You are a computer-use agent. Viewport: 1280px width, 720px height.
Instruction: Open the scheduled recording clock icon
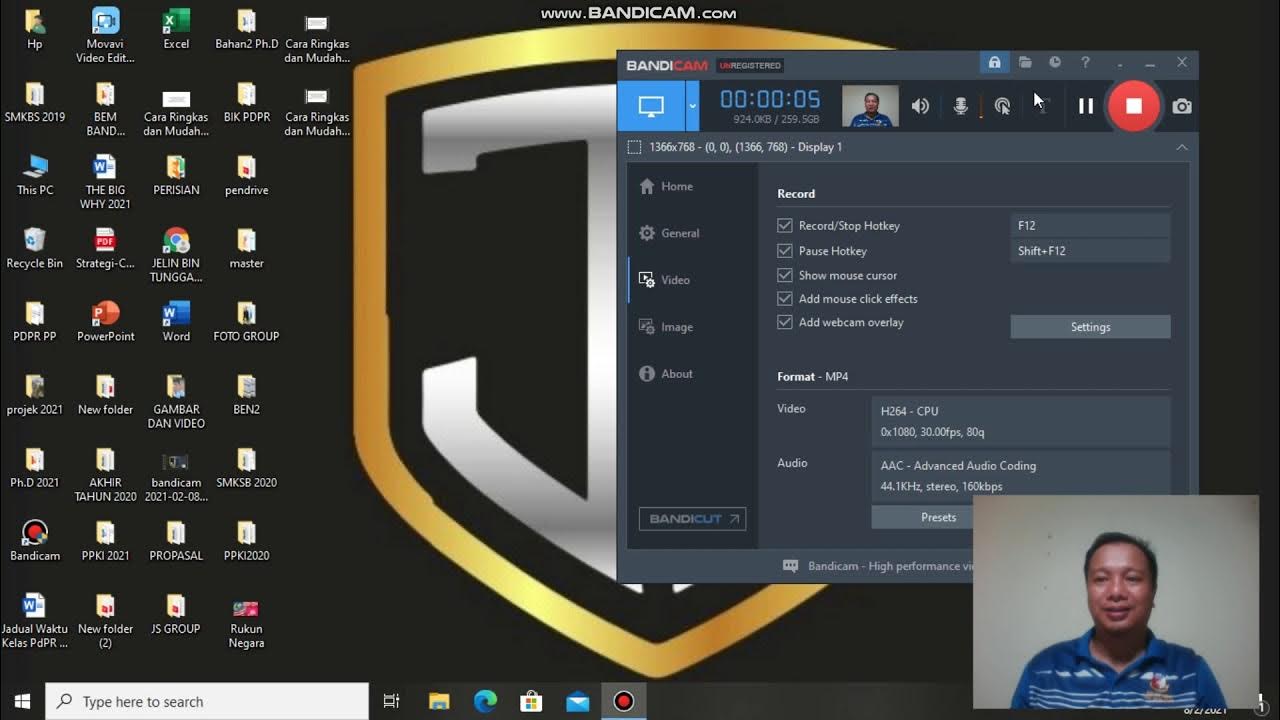[x=1055, y=63]
